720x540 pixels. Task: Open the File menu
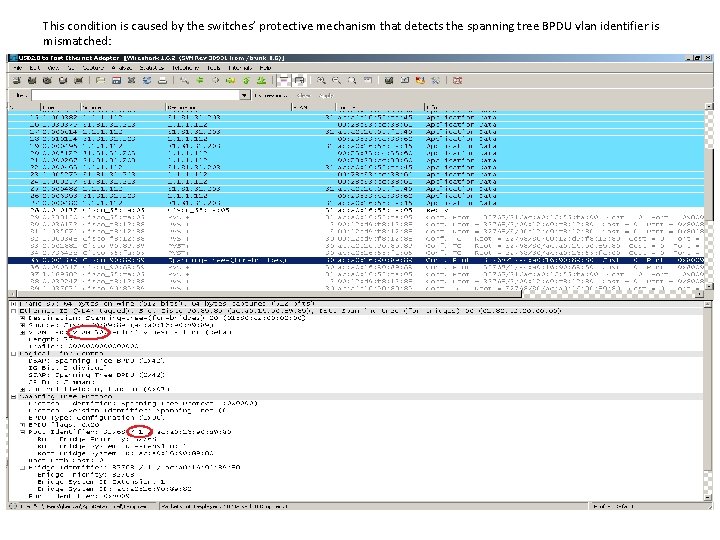click(17, 68)
